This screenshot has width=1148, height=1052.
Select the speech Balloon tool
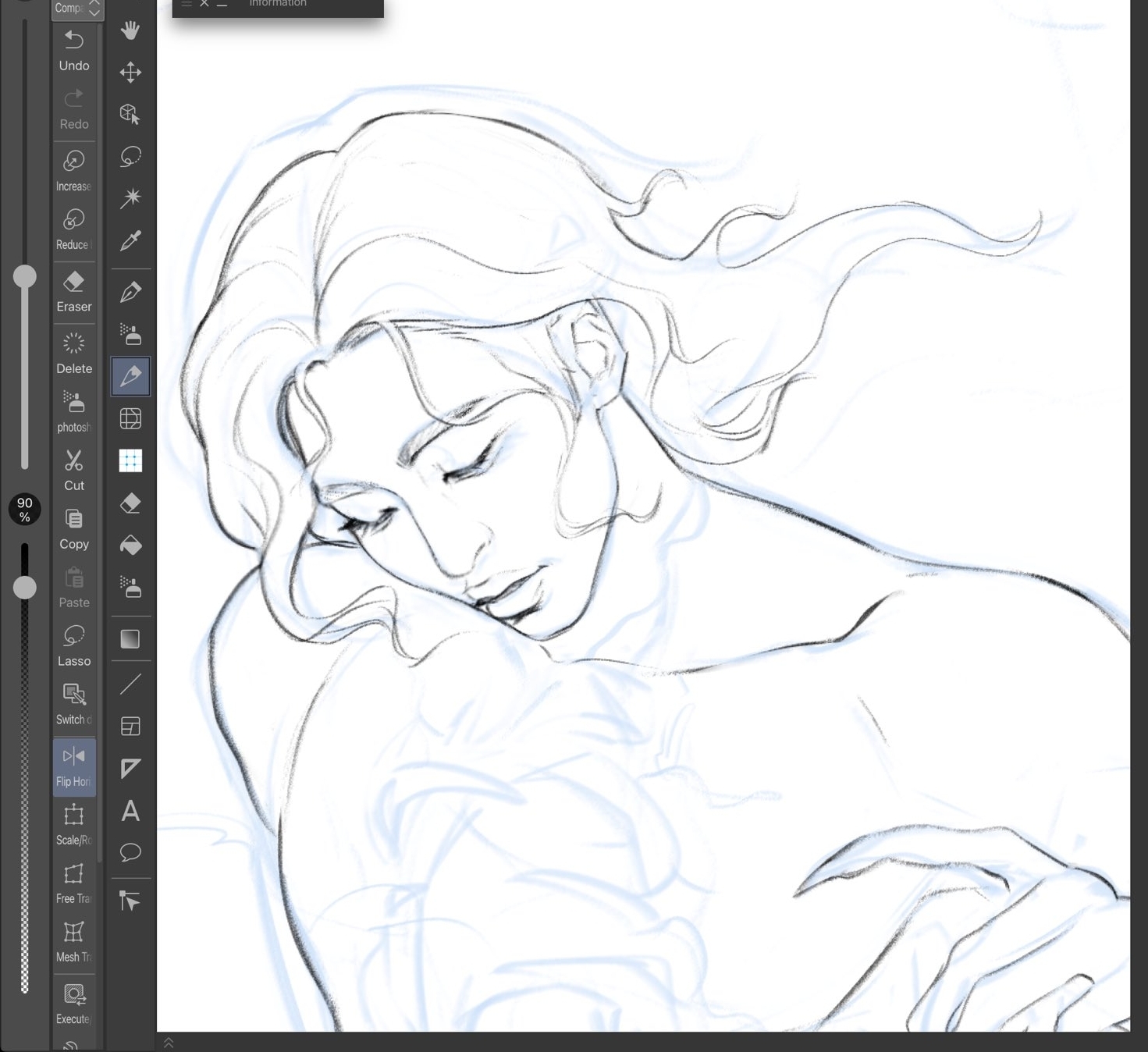(x=130, y=852)
